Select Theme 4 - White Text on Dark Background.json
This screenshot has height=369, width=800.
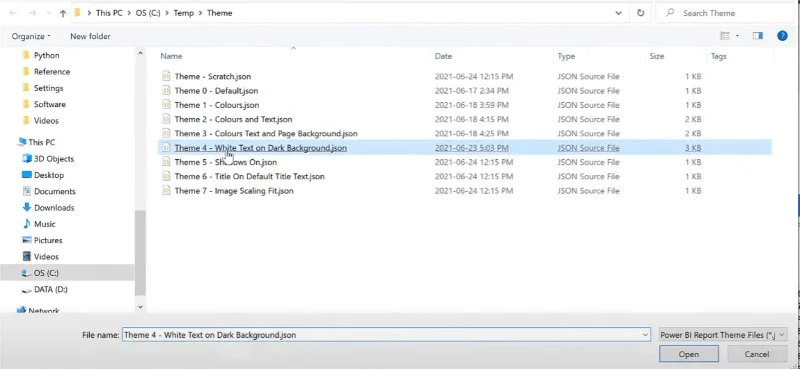coord(261,148)
